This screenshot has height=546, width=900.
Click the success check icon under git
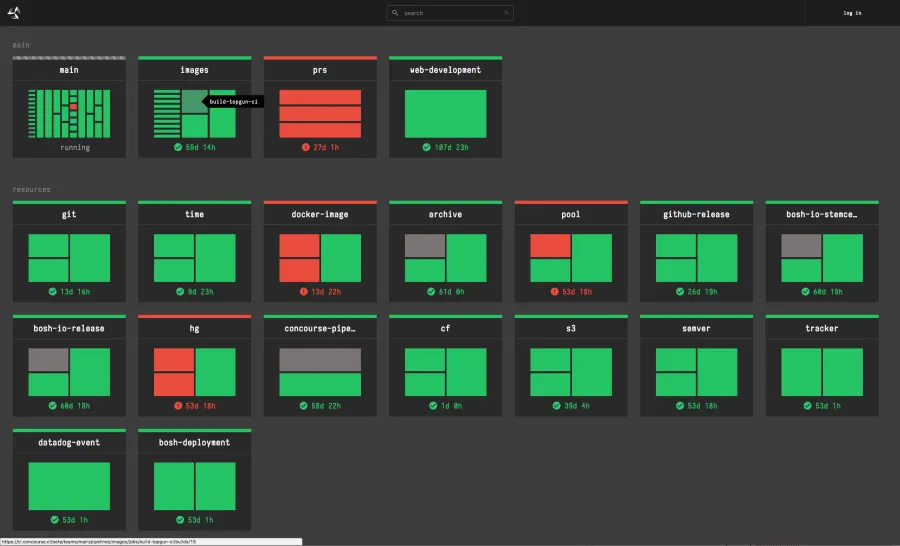[x=53, y=291]
